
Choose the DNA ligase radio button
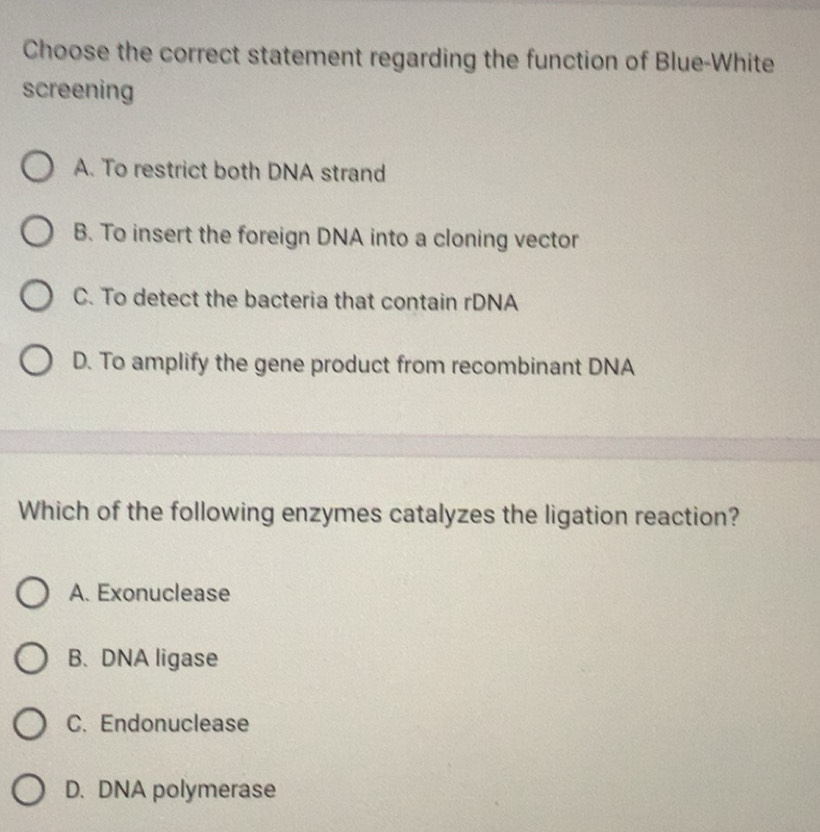31,658
